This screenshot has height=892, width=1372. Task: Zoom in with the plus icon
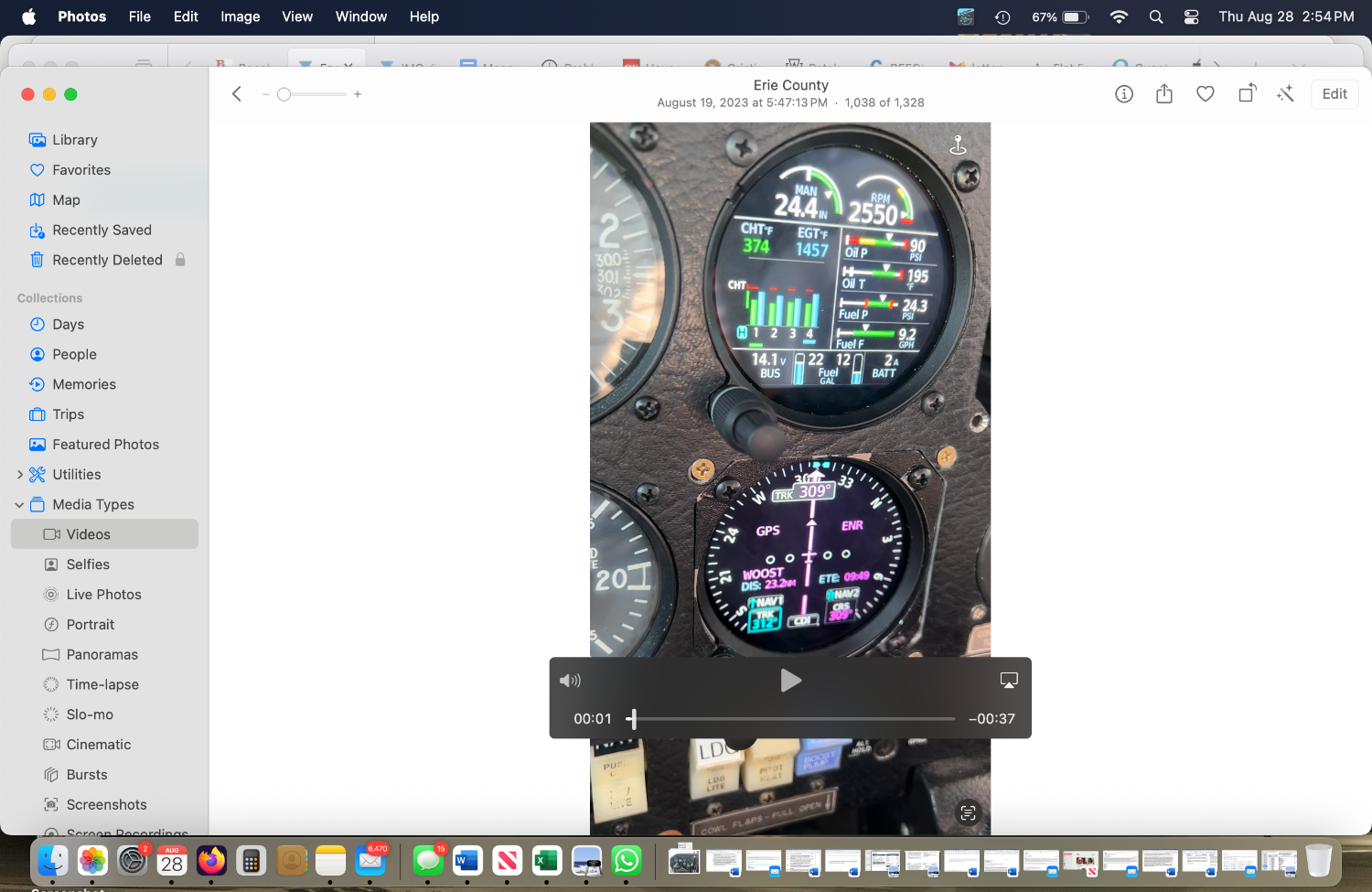(x=358, y=94)
